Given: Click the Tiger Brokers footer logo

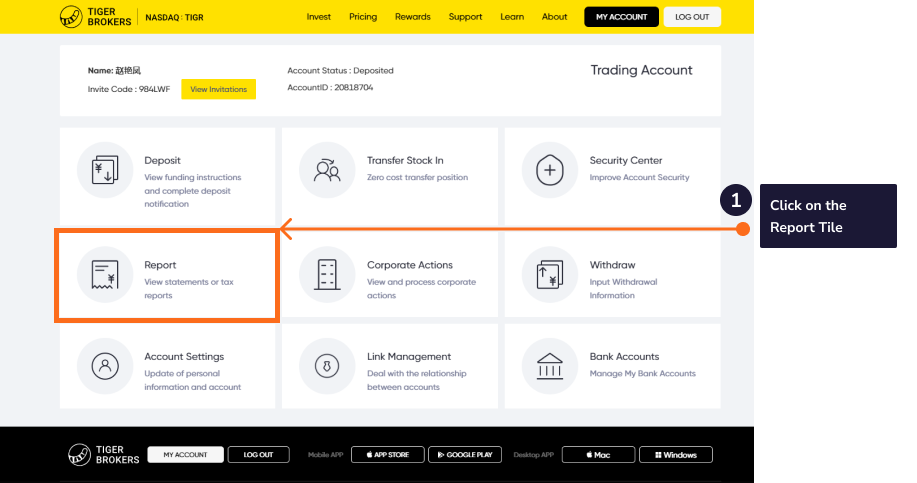Looking at the screenshot, I should 104,454.
